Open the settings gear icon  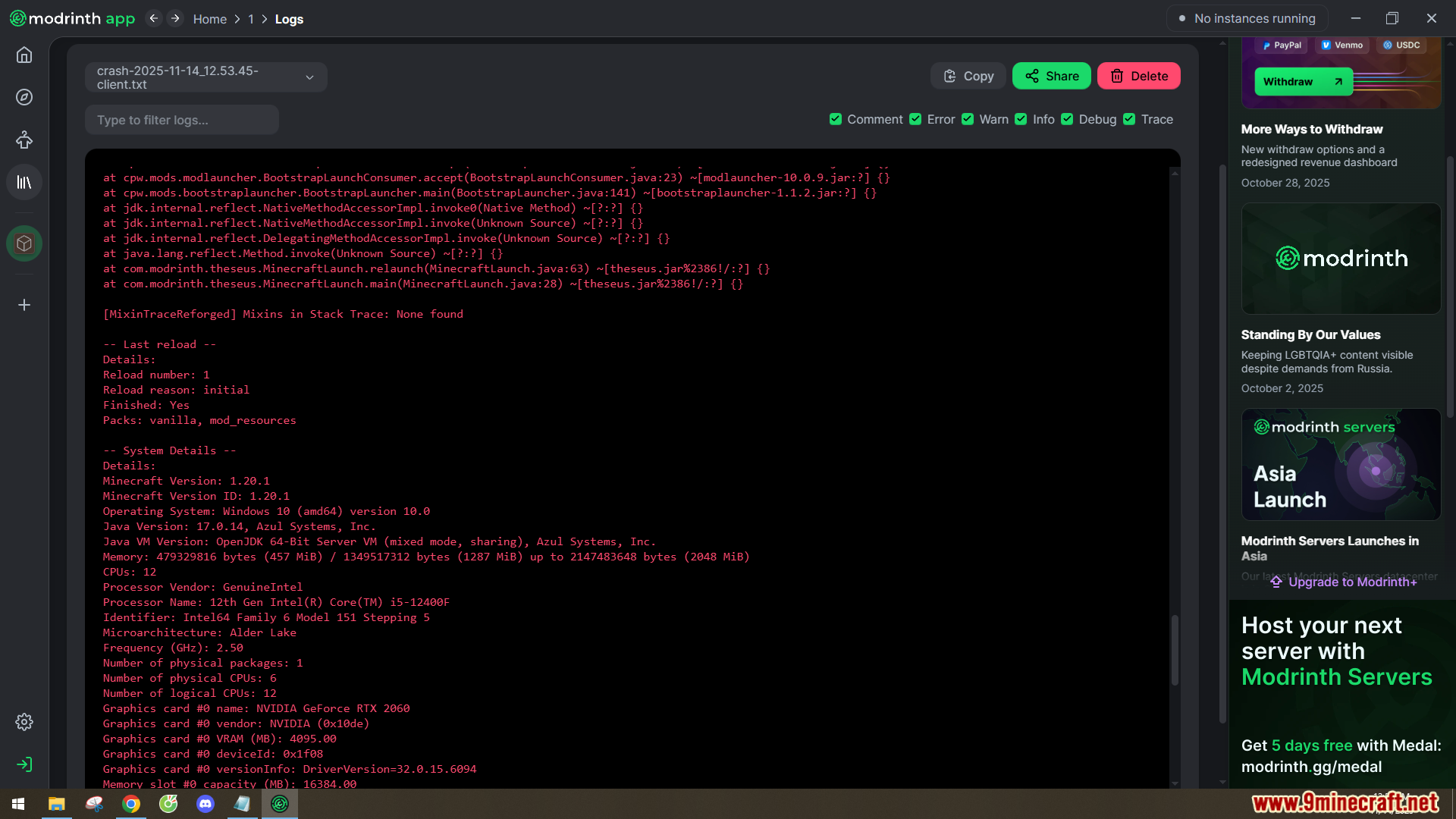pos(24,722)
